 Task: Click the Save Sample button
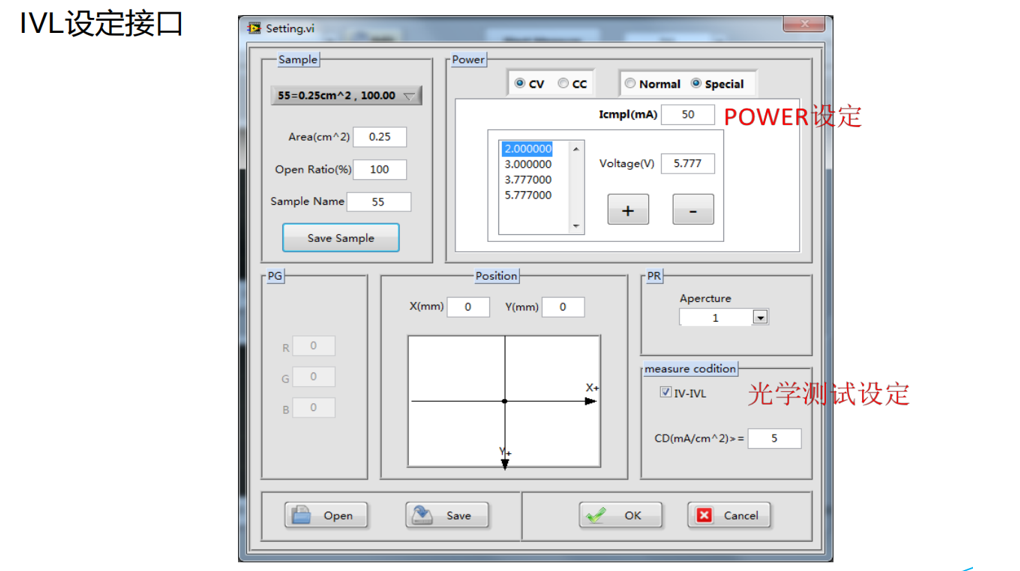341,238
